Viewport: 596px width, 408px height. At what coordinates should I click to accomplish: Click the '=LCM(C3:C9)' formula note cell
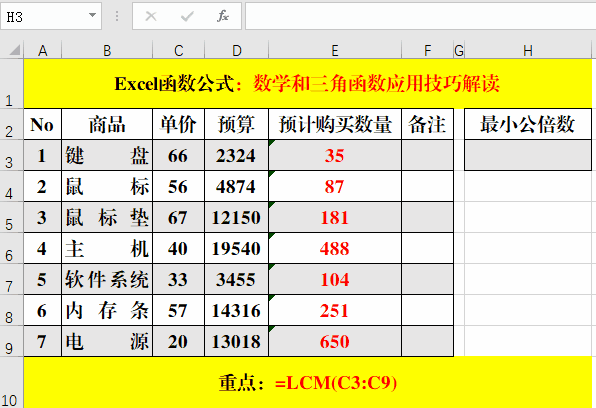coord(308,383)
